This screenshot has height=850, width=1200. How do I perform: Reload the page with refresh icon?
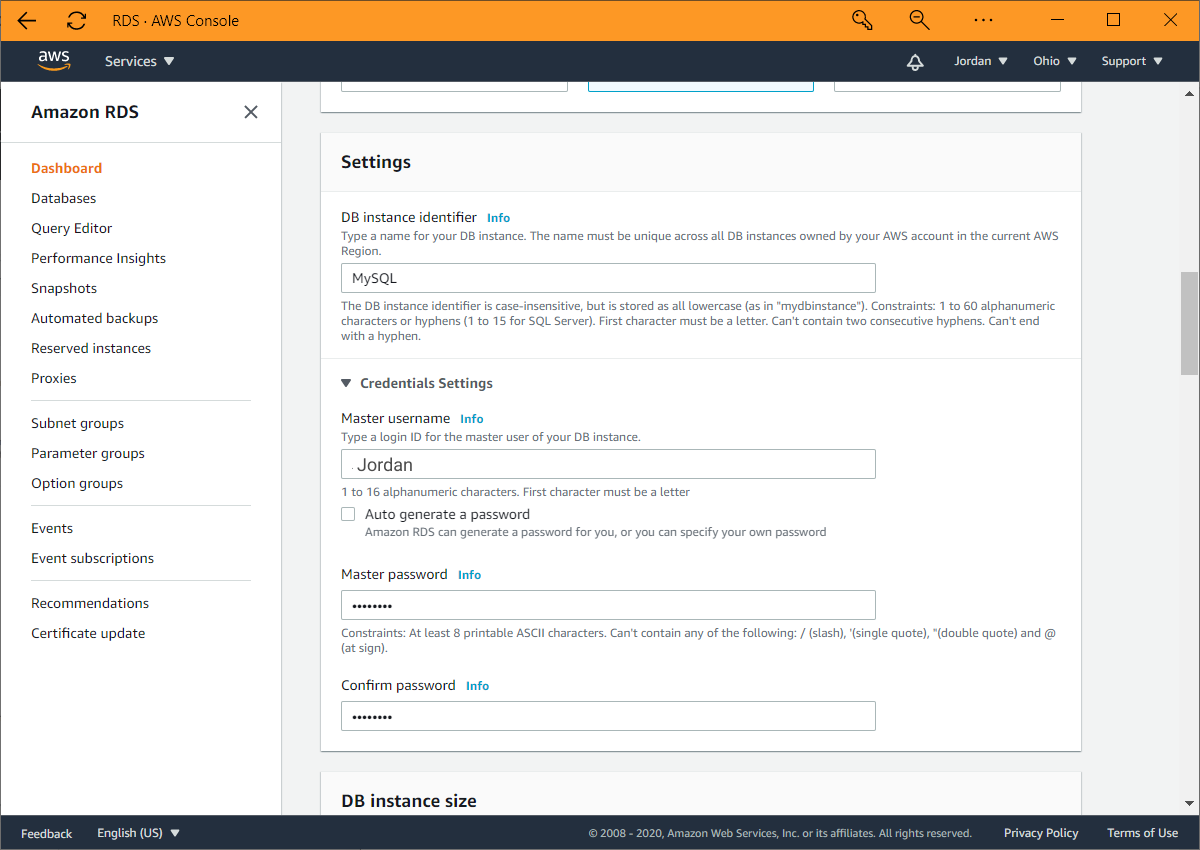pyautogui.click(x=76, y=20)
